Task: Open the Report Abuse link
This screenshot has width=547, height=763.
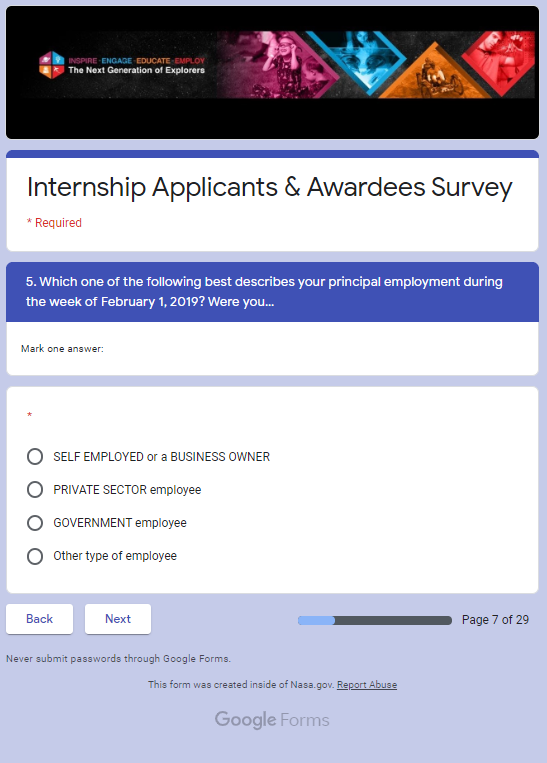Action: [367, 685]
